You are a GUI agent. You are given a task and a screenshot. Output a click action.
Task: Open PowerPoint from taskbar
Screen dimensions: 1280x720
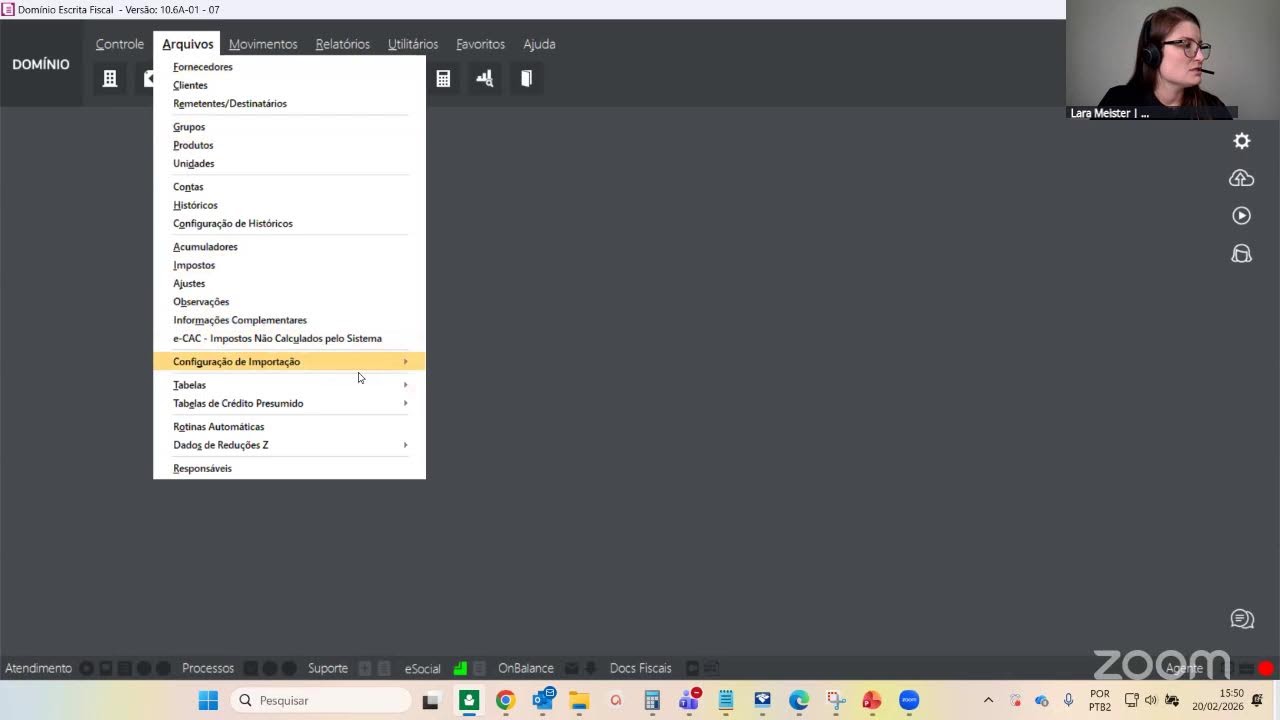pyautogui.click(x=872, y=700)
